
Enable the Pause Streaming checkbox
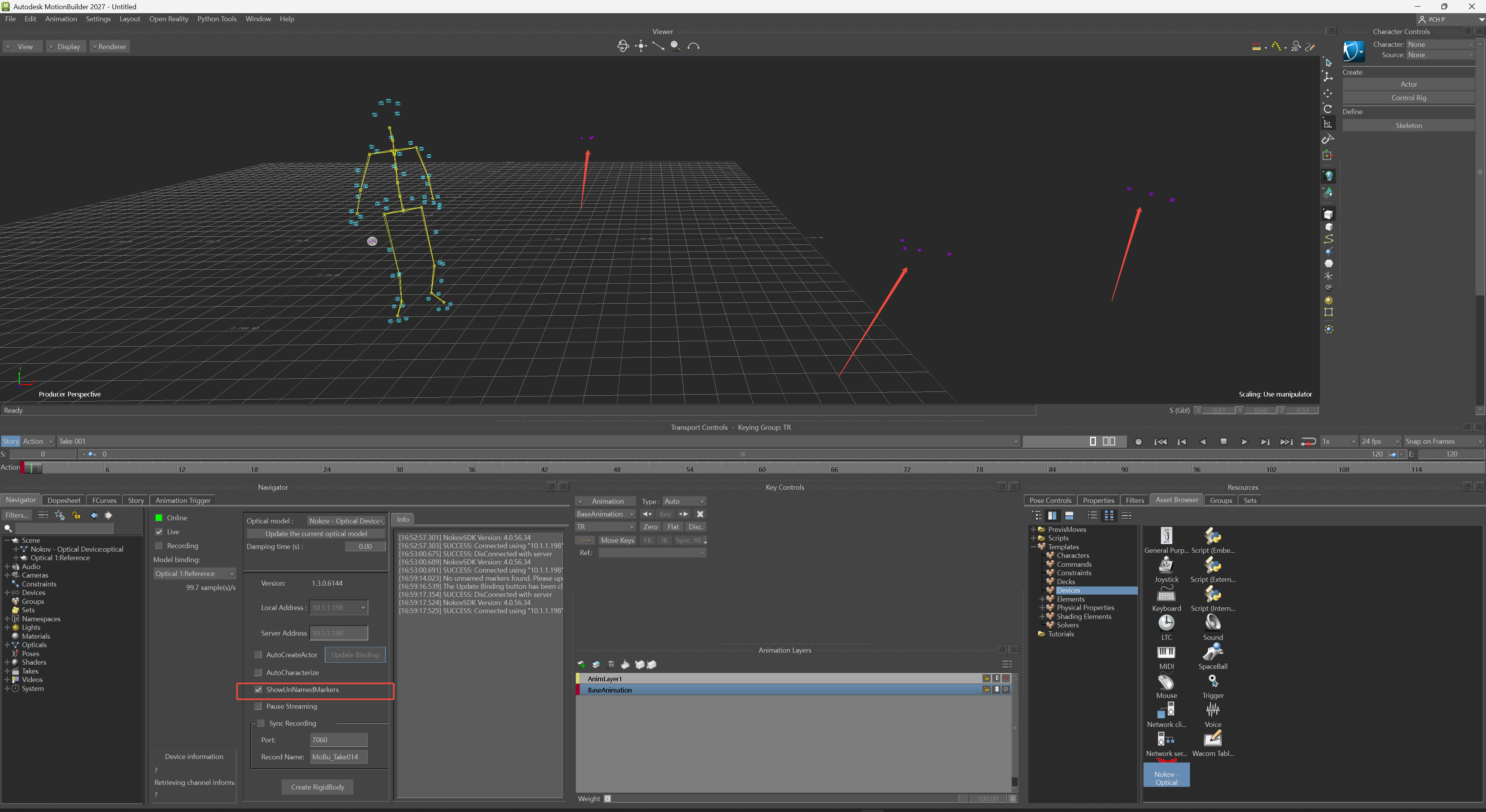tap(258, 706)
